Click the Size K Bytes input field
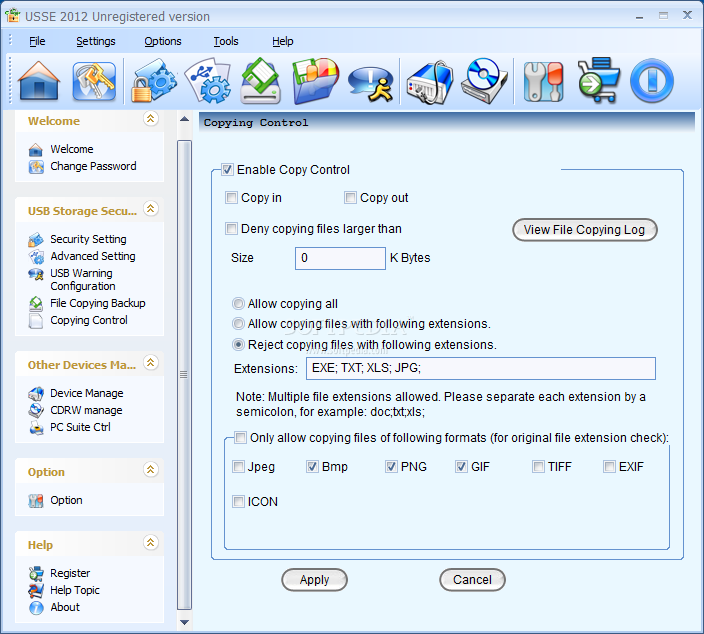The width and height of the screenshot is (704, 634). click(340, 258)
